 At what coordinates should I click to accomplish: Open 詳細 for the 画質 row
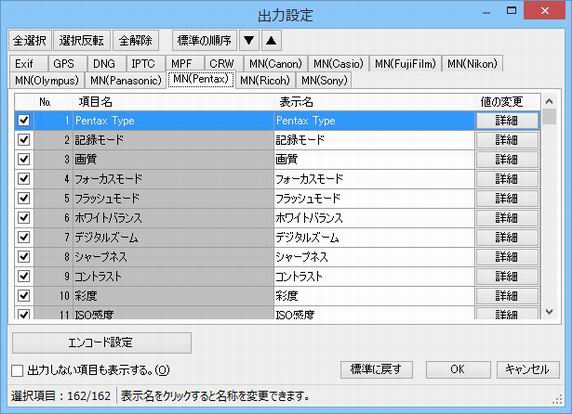coord(507,159)
